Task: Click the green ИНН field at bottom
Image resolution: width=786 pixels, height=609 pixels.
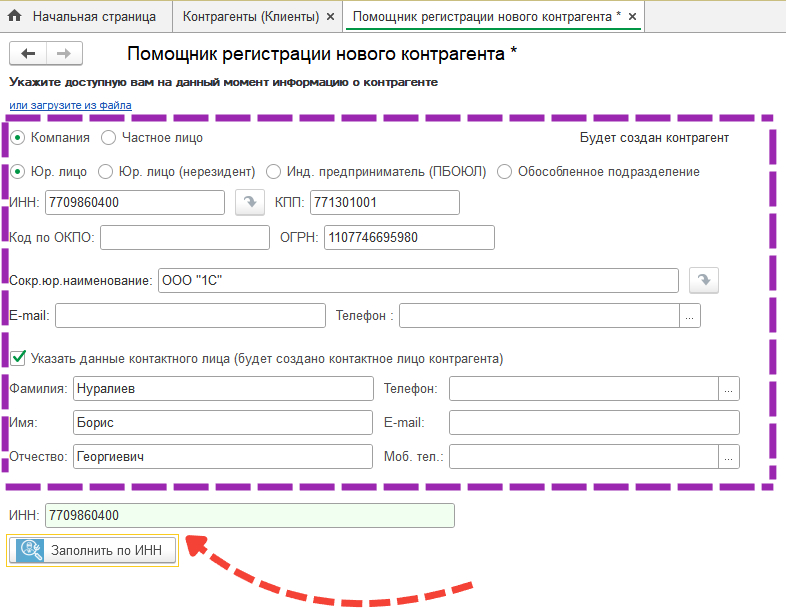Action: (x=250, y=515)
